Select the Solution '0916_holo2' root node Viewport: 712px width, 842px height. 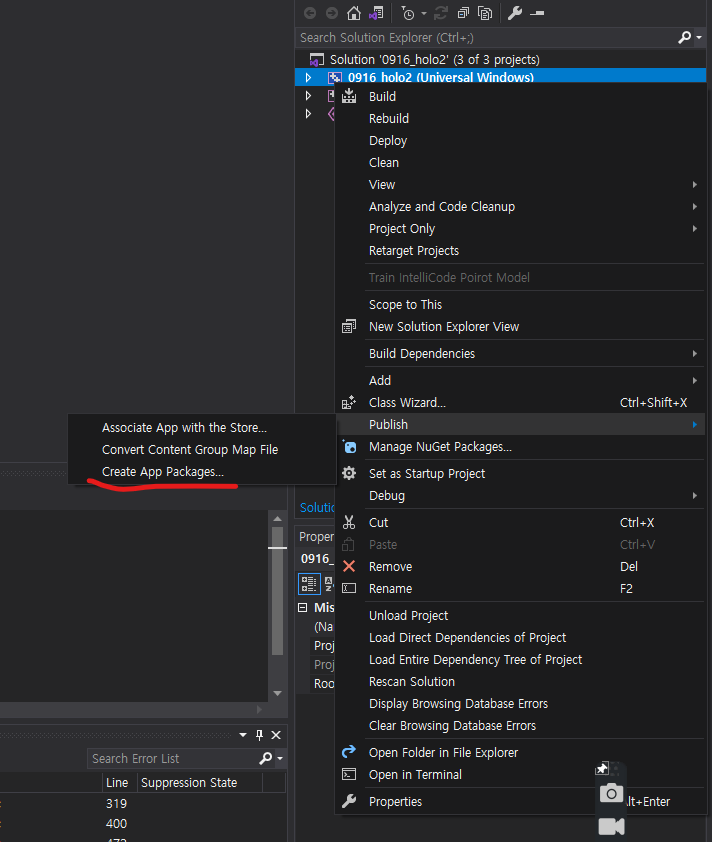click(434, 59)
